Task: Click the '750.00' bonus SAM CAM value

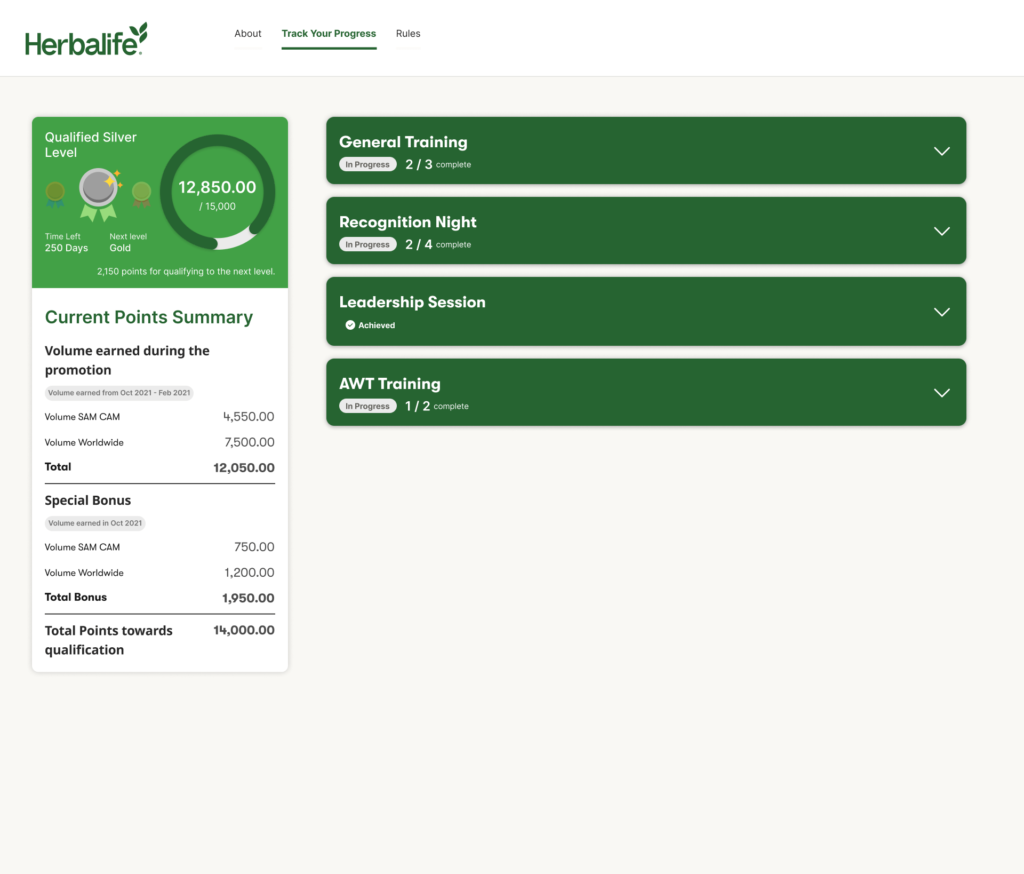Action: tap(254, 547)
